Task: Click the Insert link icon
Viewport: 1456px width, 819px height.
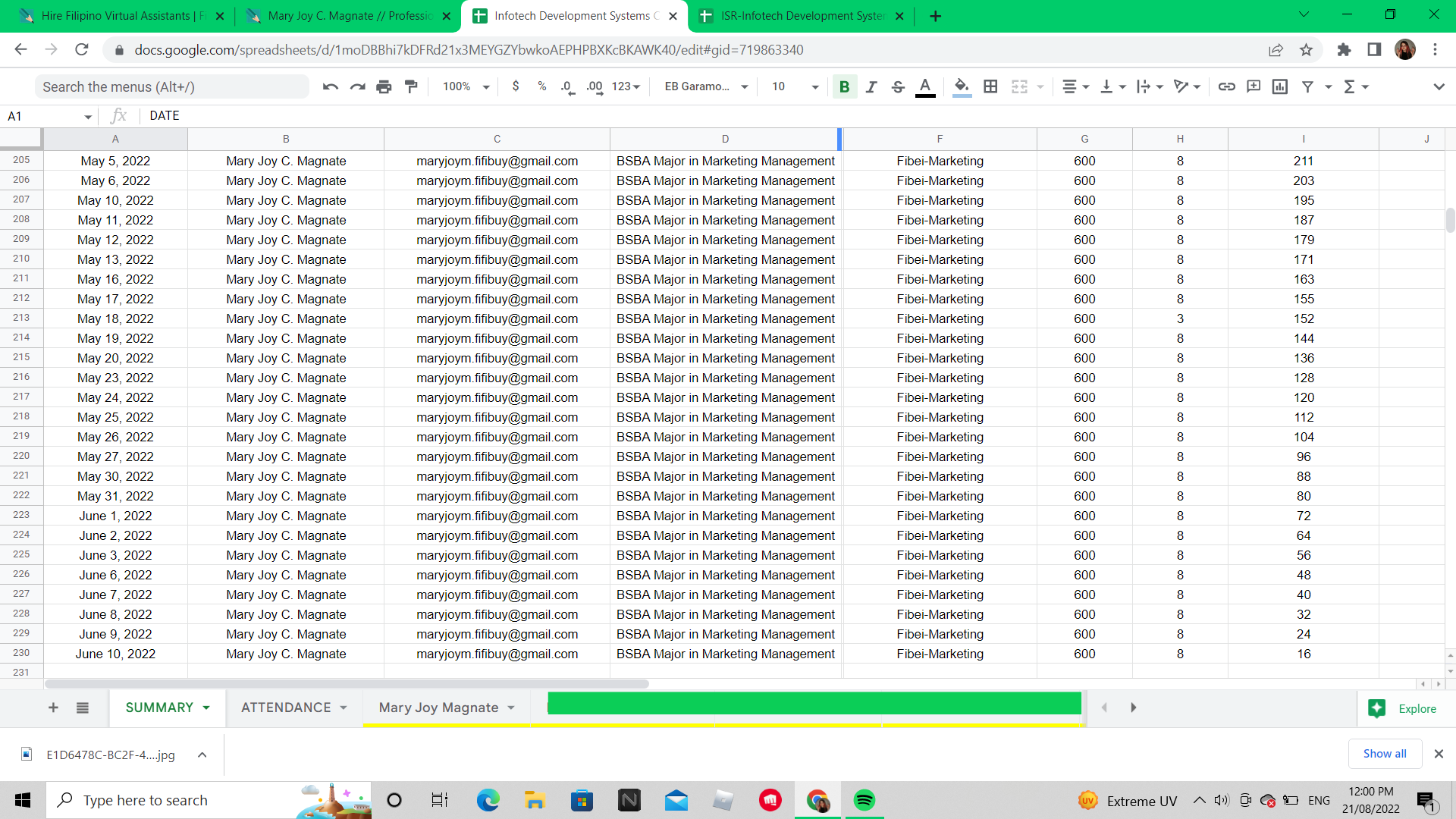Action: coord(1226,86)
